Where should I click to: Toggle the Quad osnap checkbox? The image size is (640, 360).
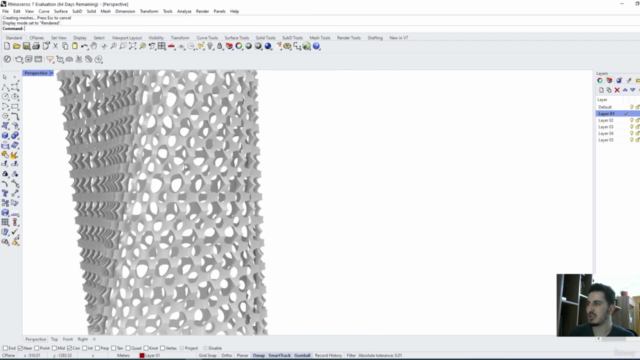click(128, 348)
